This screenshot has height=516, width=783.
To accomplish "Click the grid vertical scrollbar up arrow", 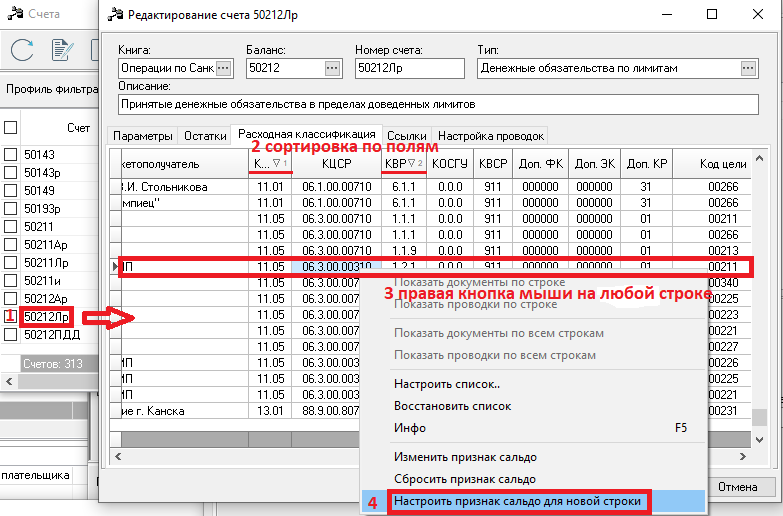I will click(x=760, y=158).
